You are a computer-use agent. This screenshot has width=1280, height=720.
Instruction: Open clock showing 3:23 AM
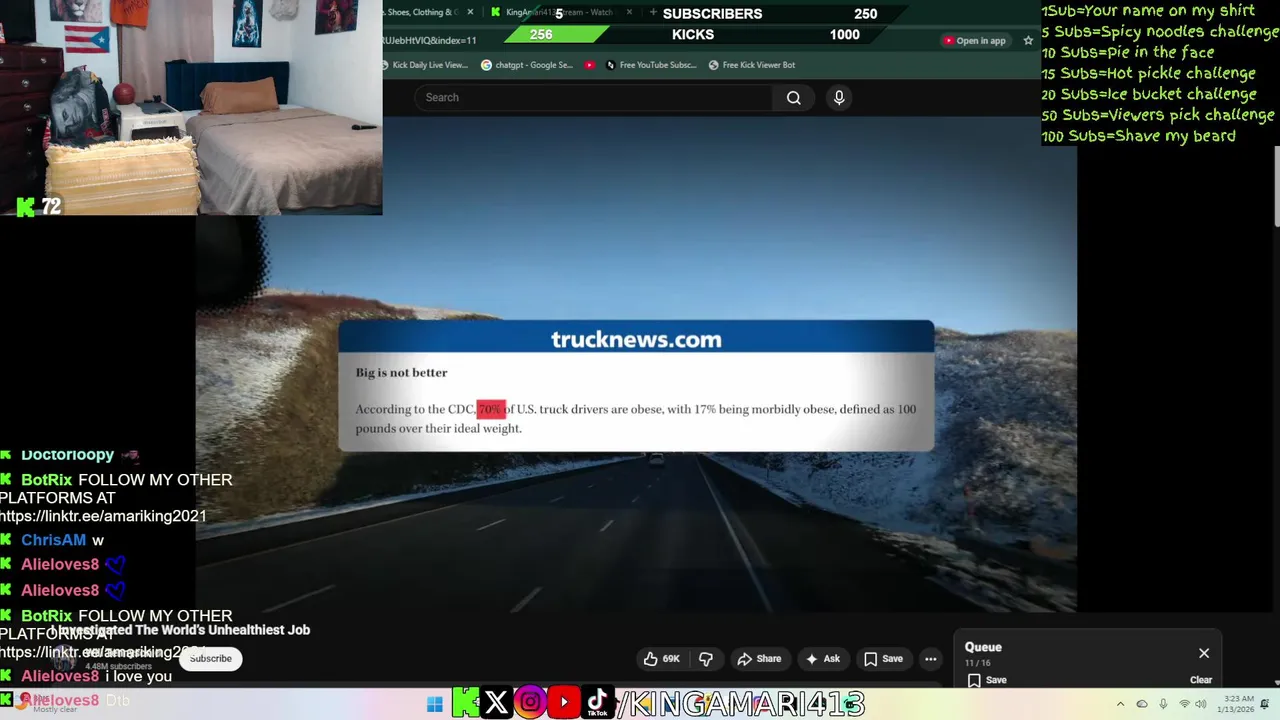(x=1237, y=704)
